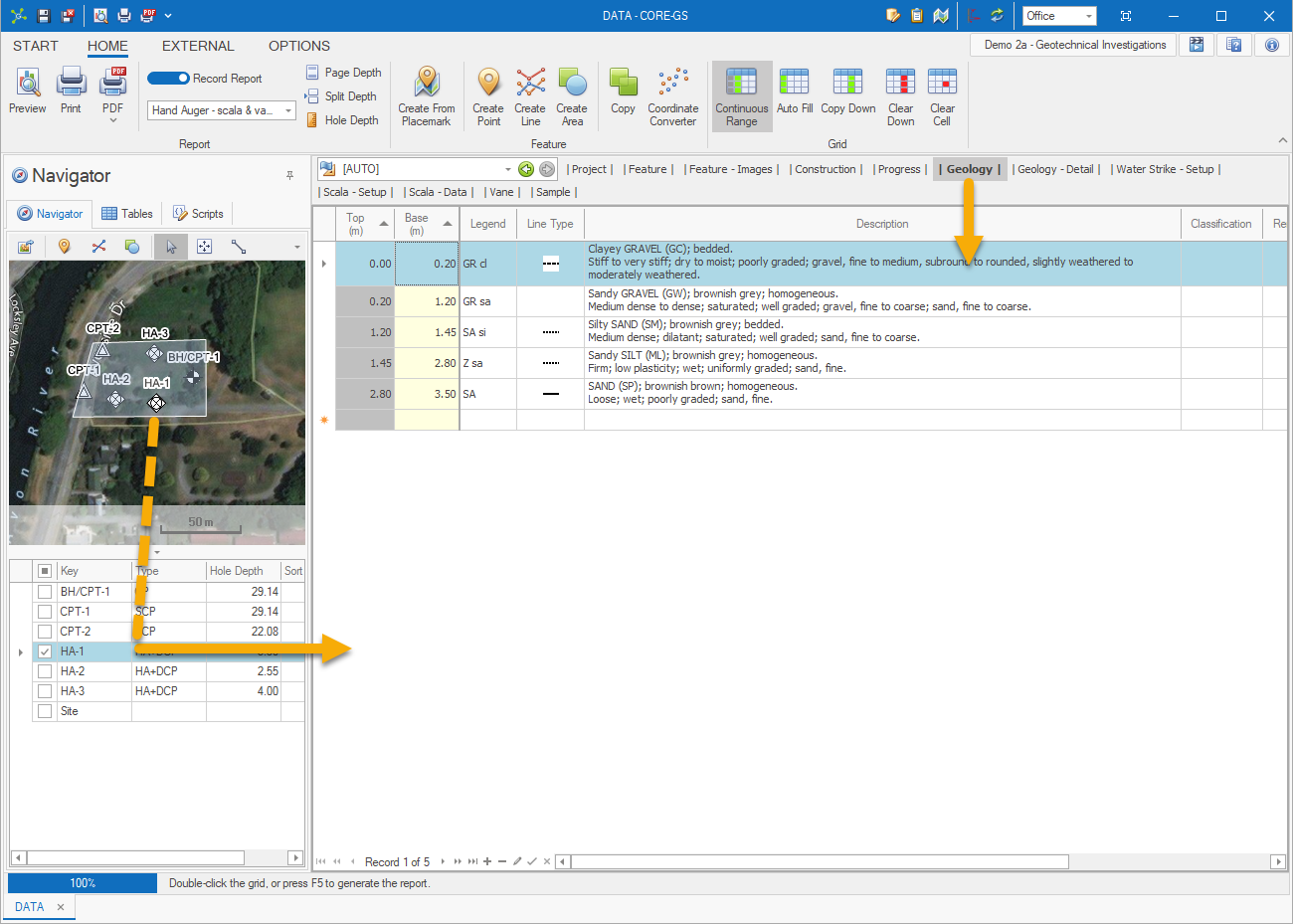The height and width of the screenshot is (924, 1293).
Task: Check the CPT-2 row checkbox
Action: pos(45,632)
